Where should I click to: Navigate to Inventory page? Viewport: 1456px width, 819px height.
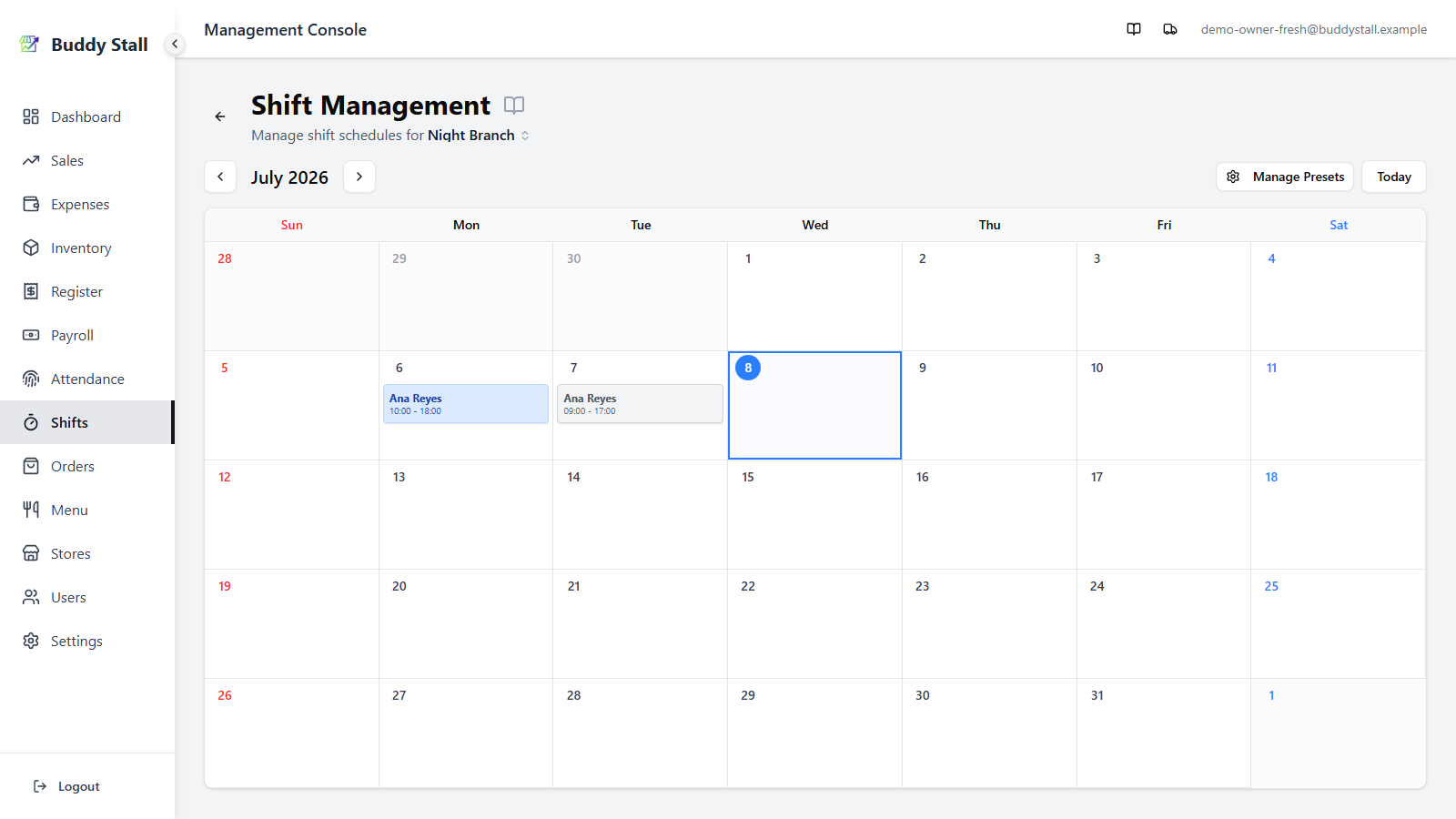point(87,248)
